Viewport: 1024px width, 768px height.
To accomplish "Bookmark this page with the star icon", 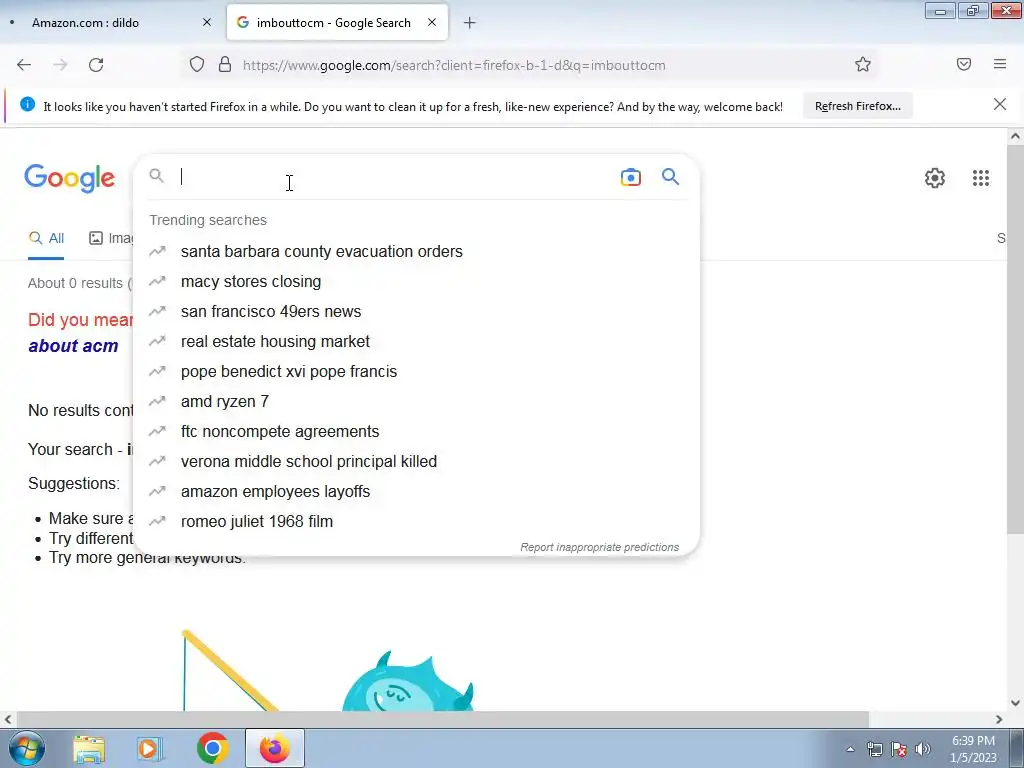I will [863, 65].
